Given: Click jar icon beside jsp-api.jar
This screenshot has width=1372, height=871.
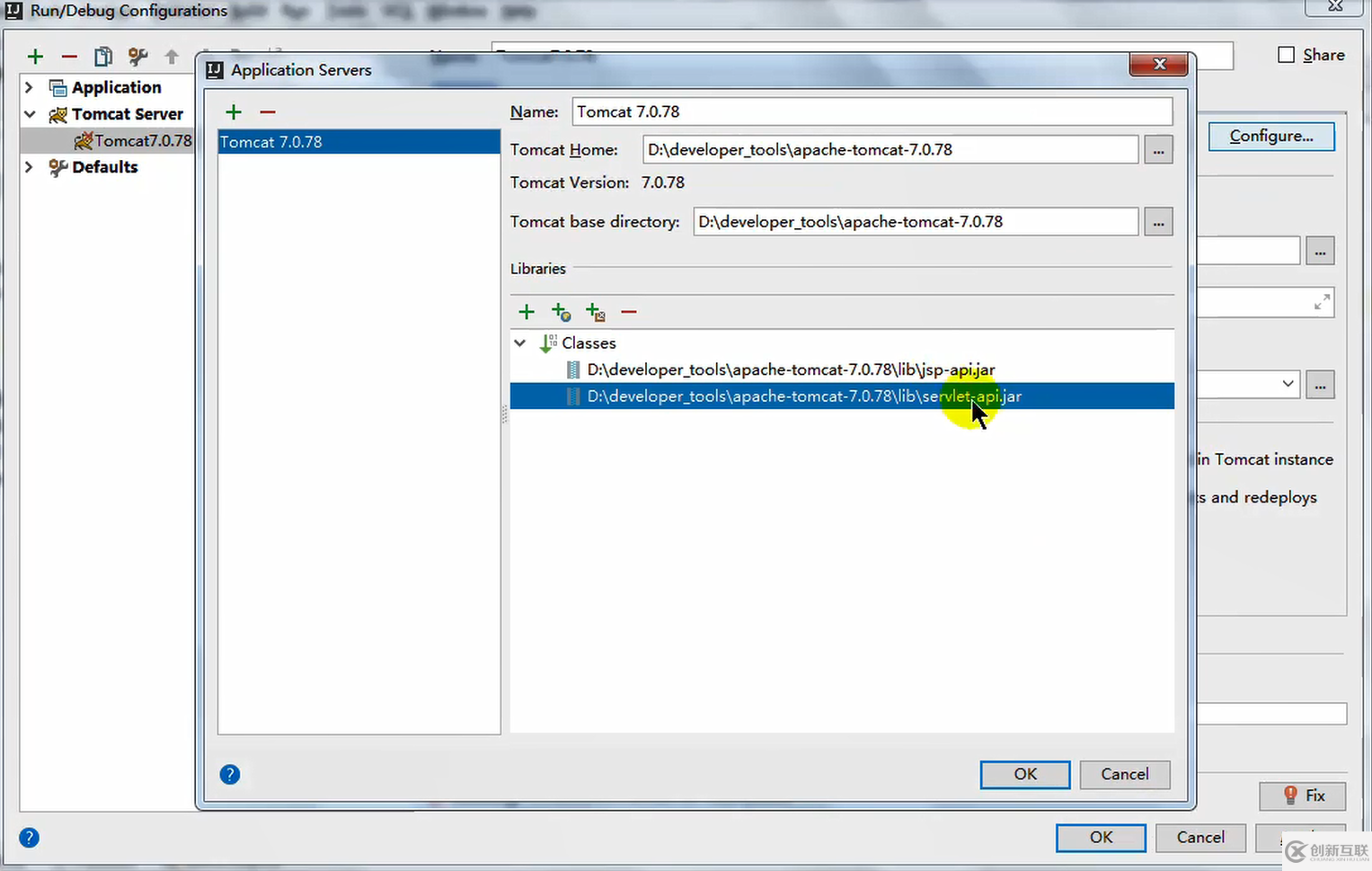Looking at the screenshot, I should (x=573, y=369).
